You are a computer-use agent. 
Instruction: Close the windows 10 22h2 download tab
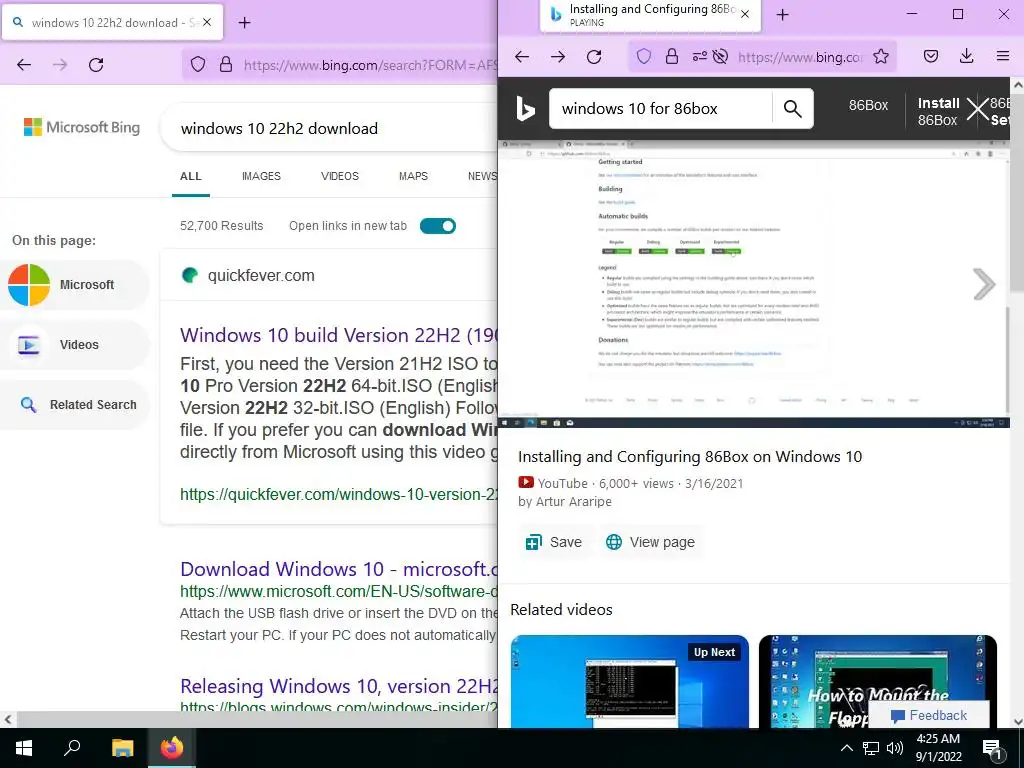coord(207,22)
